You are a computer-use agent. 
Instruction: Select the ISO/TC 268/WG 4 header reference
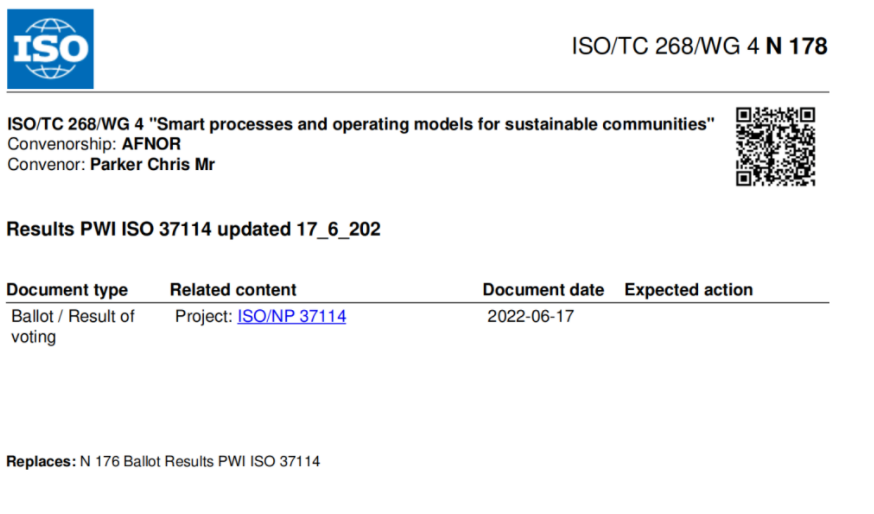pyautogui.click(x=666, y=46)
